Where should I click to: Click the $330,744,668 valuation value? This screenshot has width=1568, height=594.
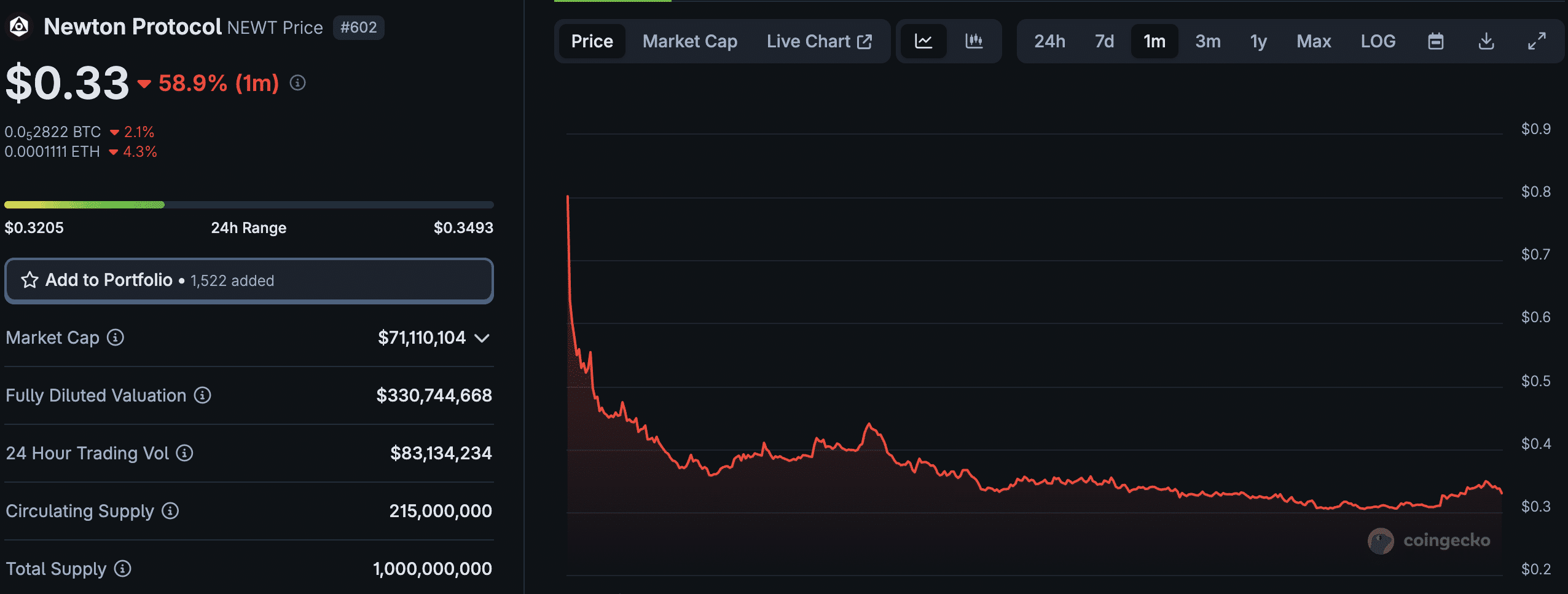pyautogui.click(x=434, y=395)
